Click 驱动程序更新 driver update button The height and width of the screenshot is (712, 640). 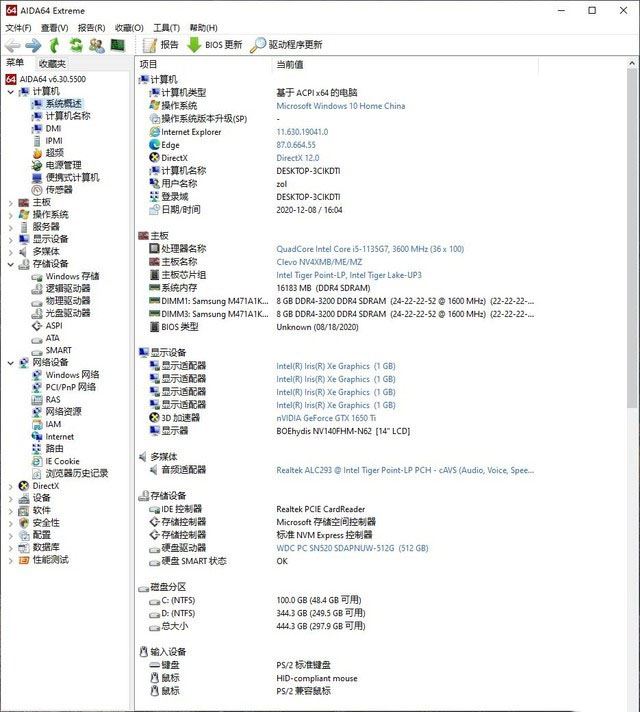[x=287, y=44]
